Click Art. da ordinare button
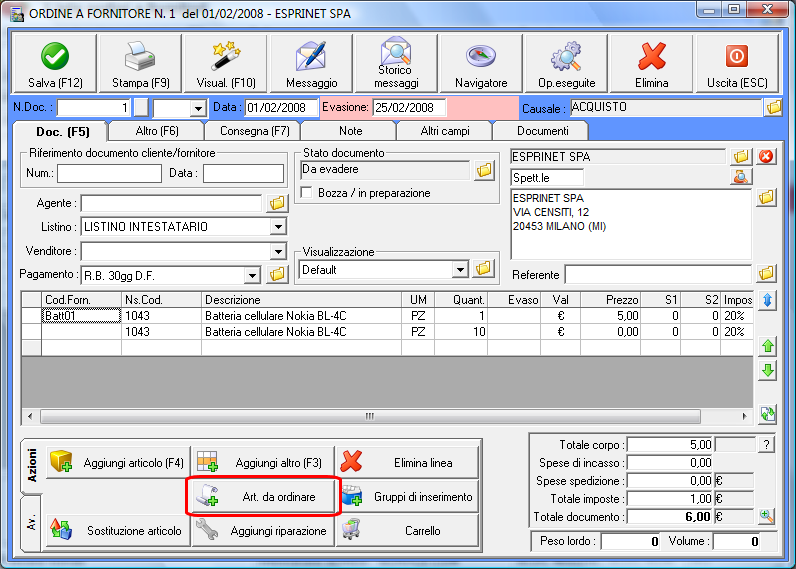Image resolution: width=796 pixels, height=569 pixels. click(x=263, y=496)
